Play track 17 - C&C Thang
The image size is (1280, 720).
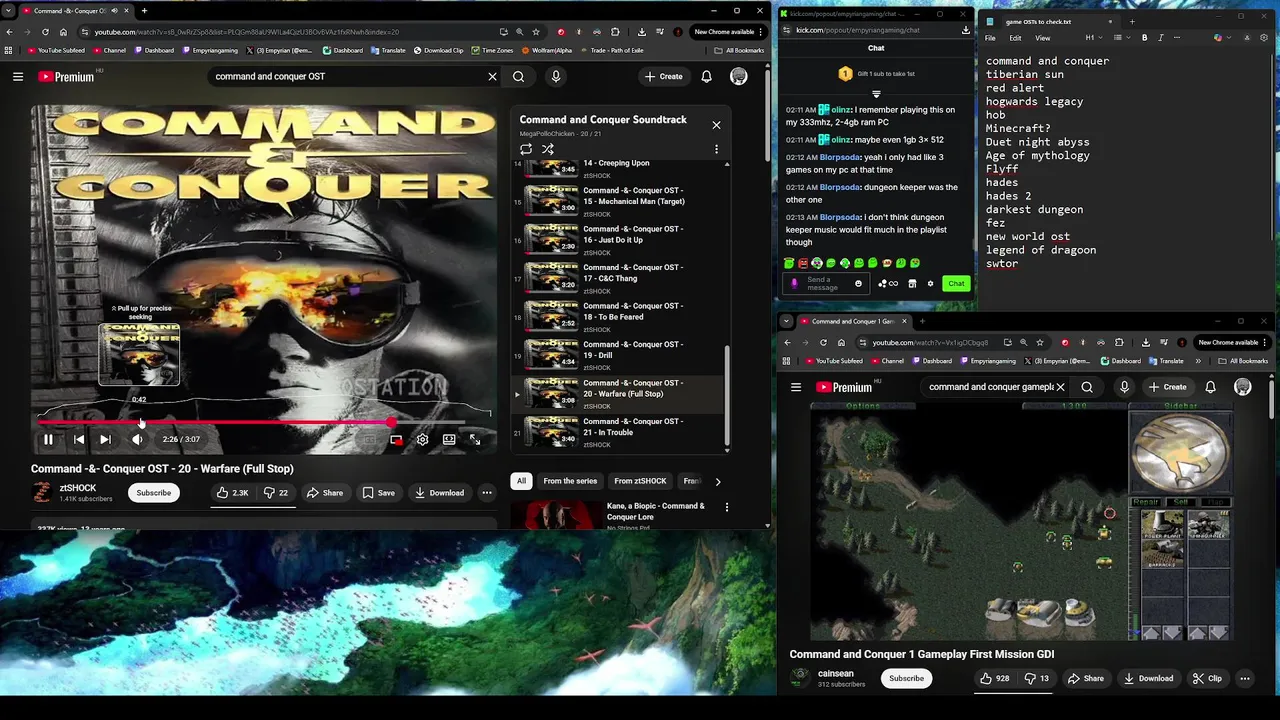(x=615, y=278)
